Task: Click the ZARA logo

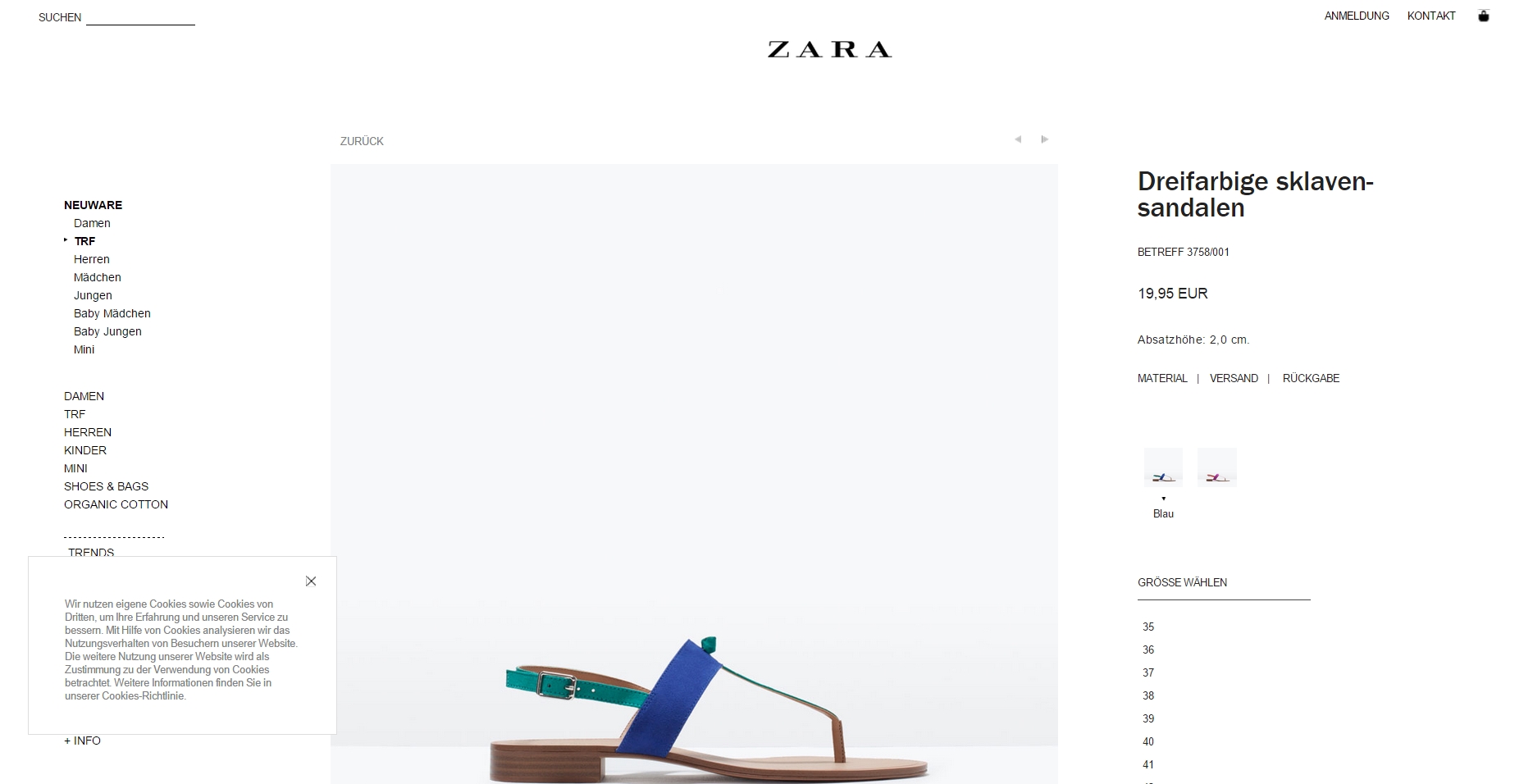Action: point(829,49)
